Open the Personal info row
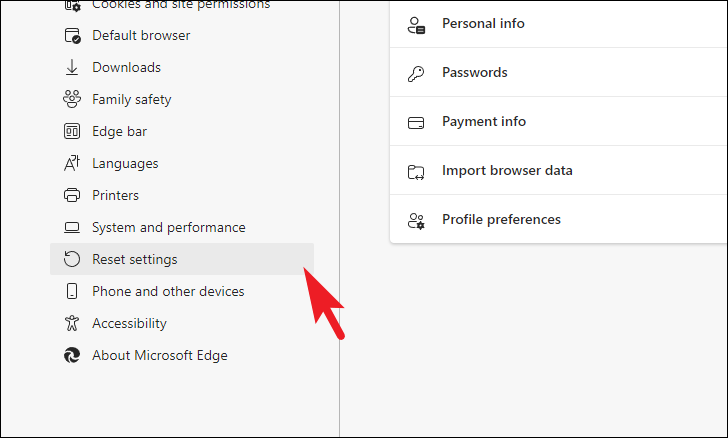This screenshot has width=728, height=438. [483, 23]
